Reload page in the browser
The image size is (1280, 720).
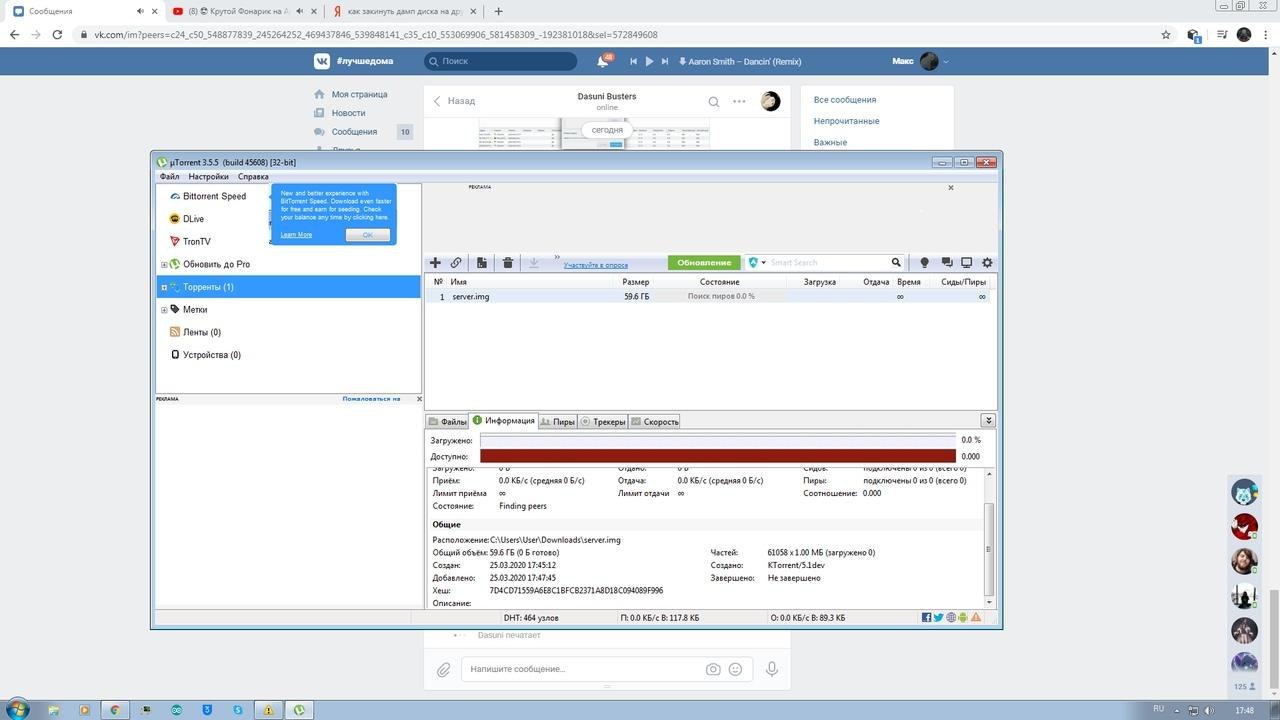[x=57, y=34]
